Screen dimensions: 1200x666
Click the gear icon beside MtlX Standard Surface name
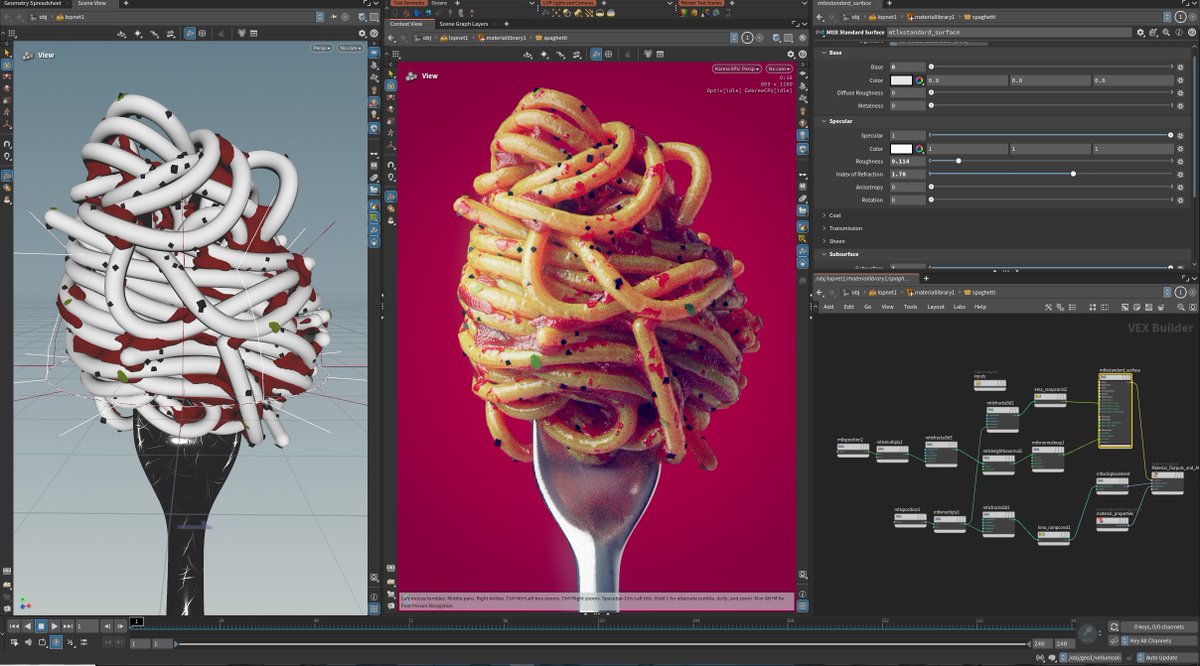pyautogui.click(x=1141, y=32)
